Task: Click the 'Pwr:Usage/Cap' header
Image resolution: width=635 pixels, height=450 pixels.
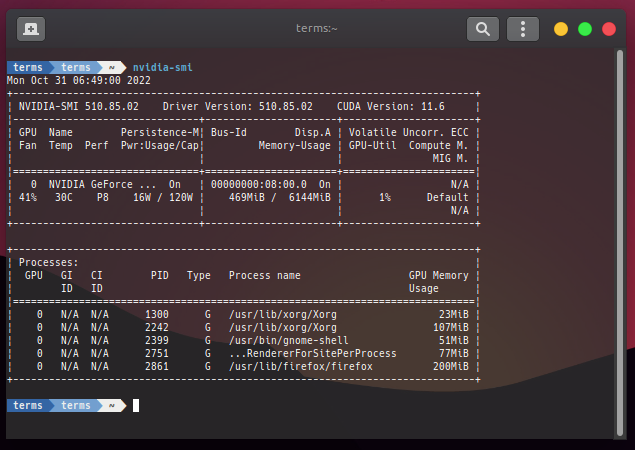Action: coord(160,145)
